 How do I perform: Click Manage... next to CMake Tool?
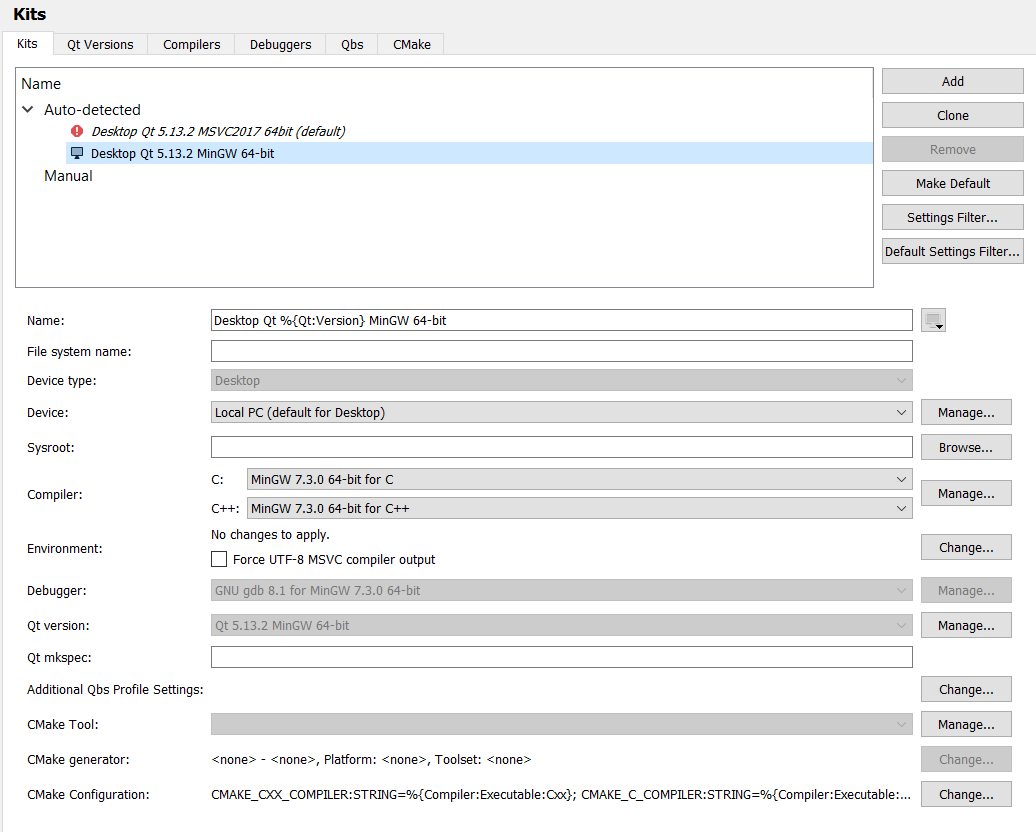click(966, 724)
